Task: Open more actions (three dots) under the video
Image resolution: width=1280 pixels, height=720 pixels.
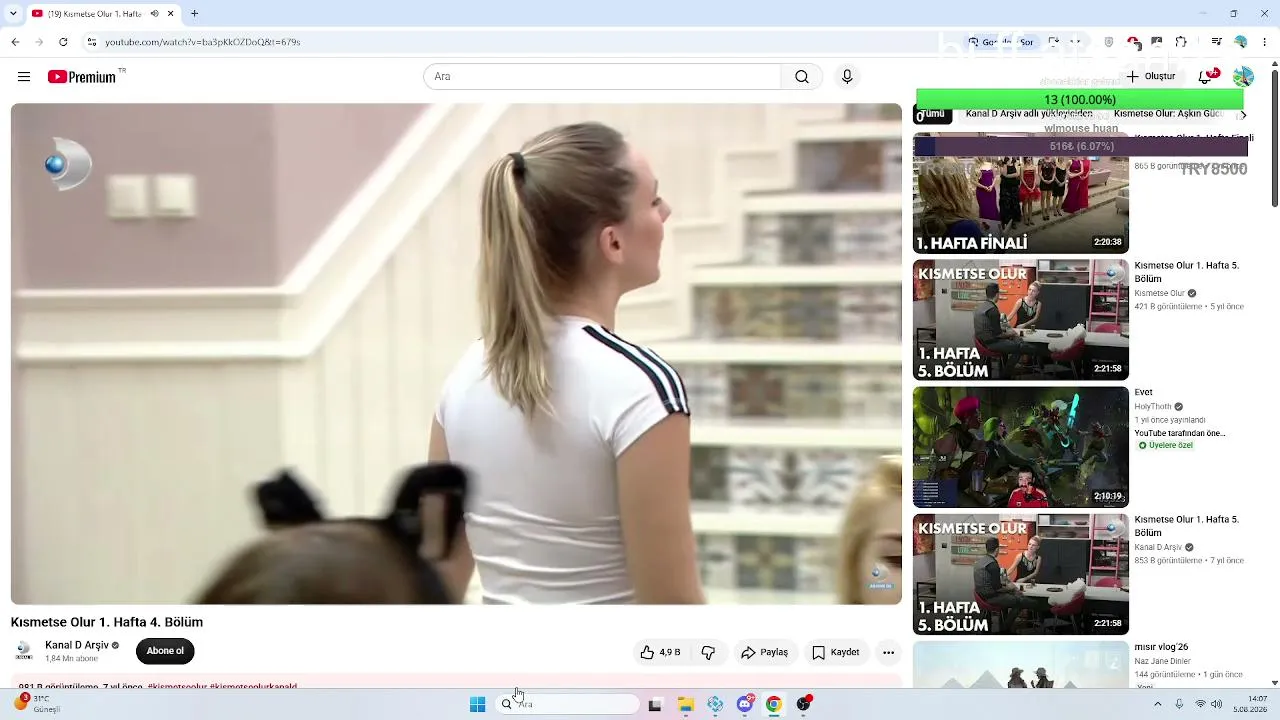Action: pos(888,652)
